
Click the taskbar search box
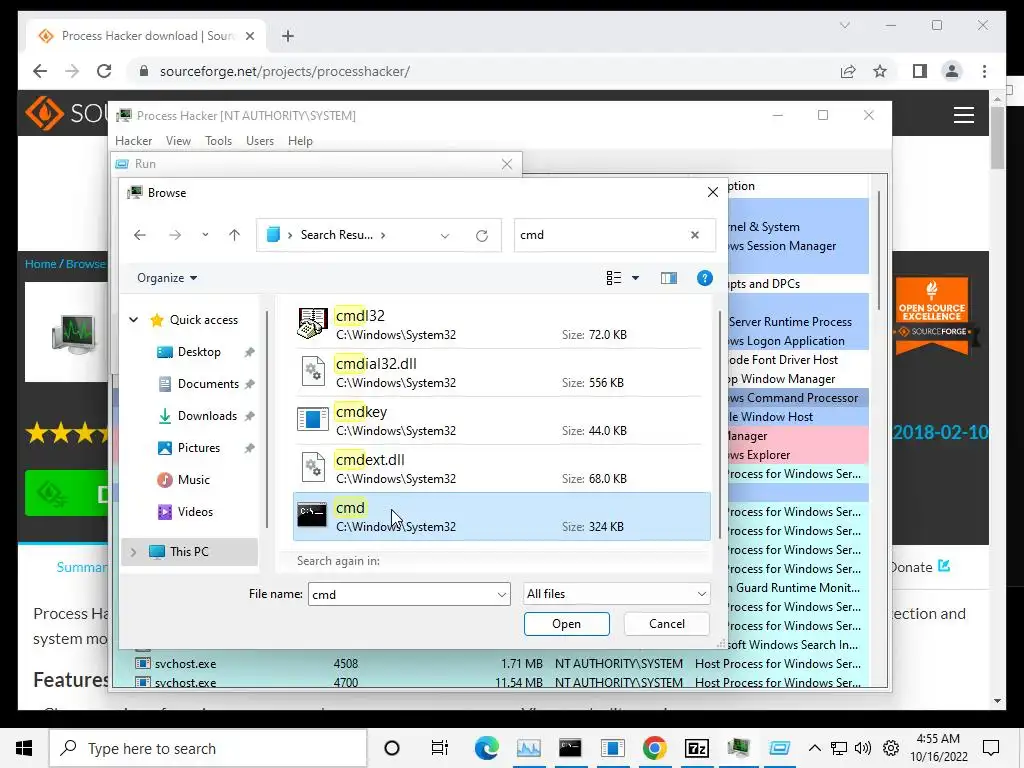(x=208, y=748)
